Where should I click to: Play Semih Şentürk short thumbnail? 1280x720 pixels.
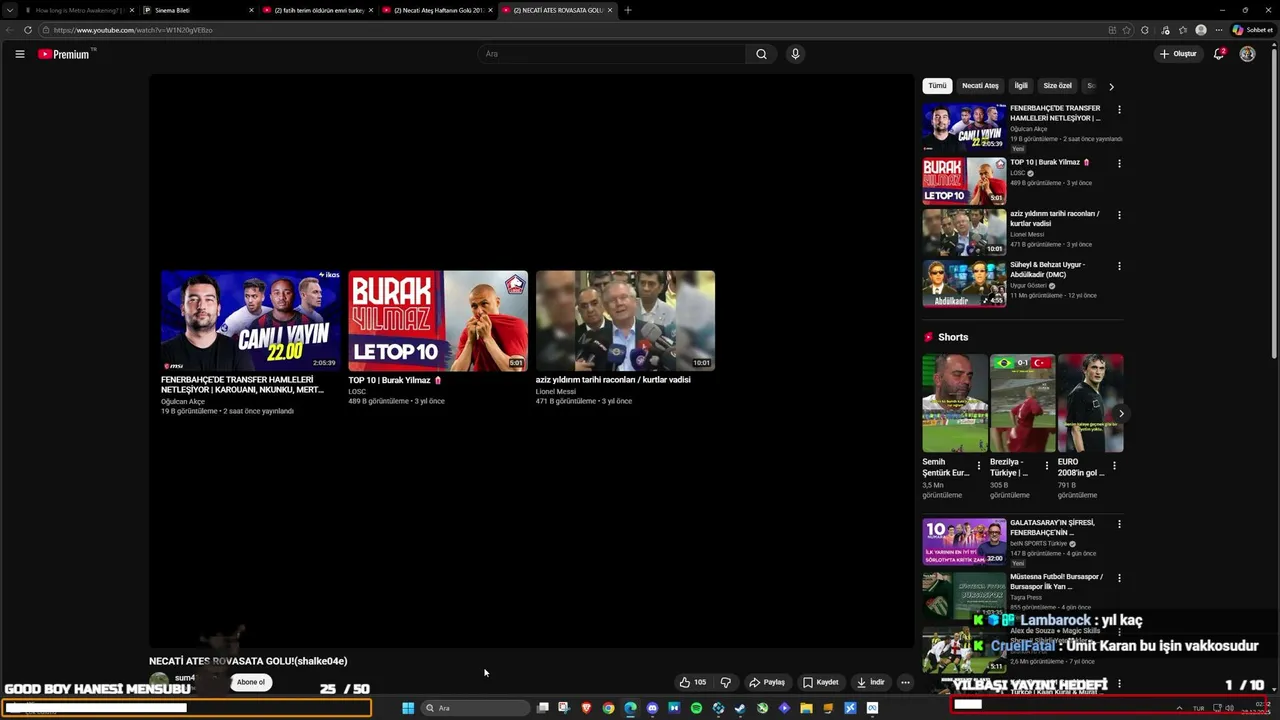point(954,403)
